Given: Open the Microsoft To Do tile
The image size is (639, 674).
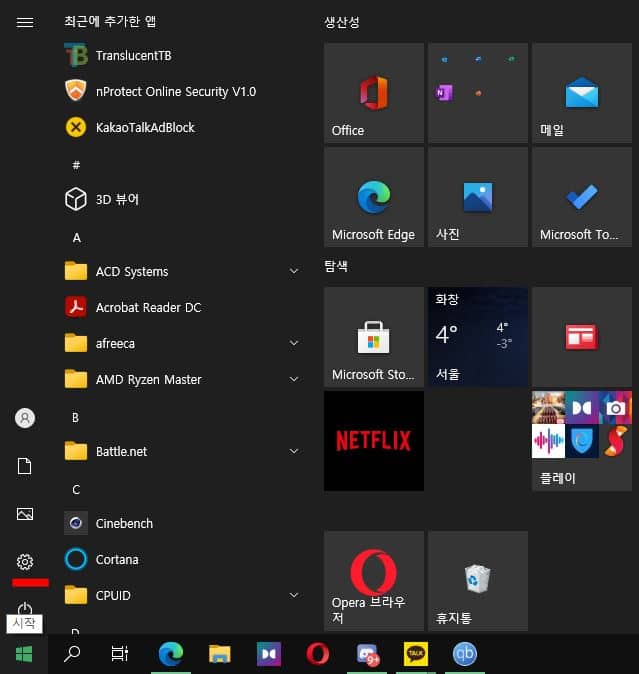Looking at the screenshot, I should pos(582,197).
